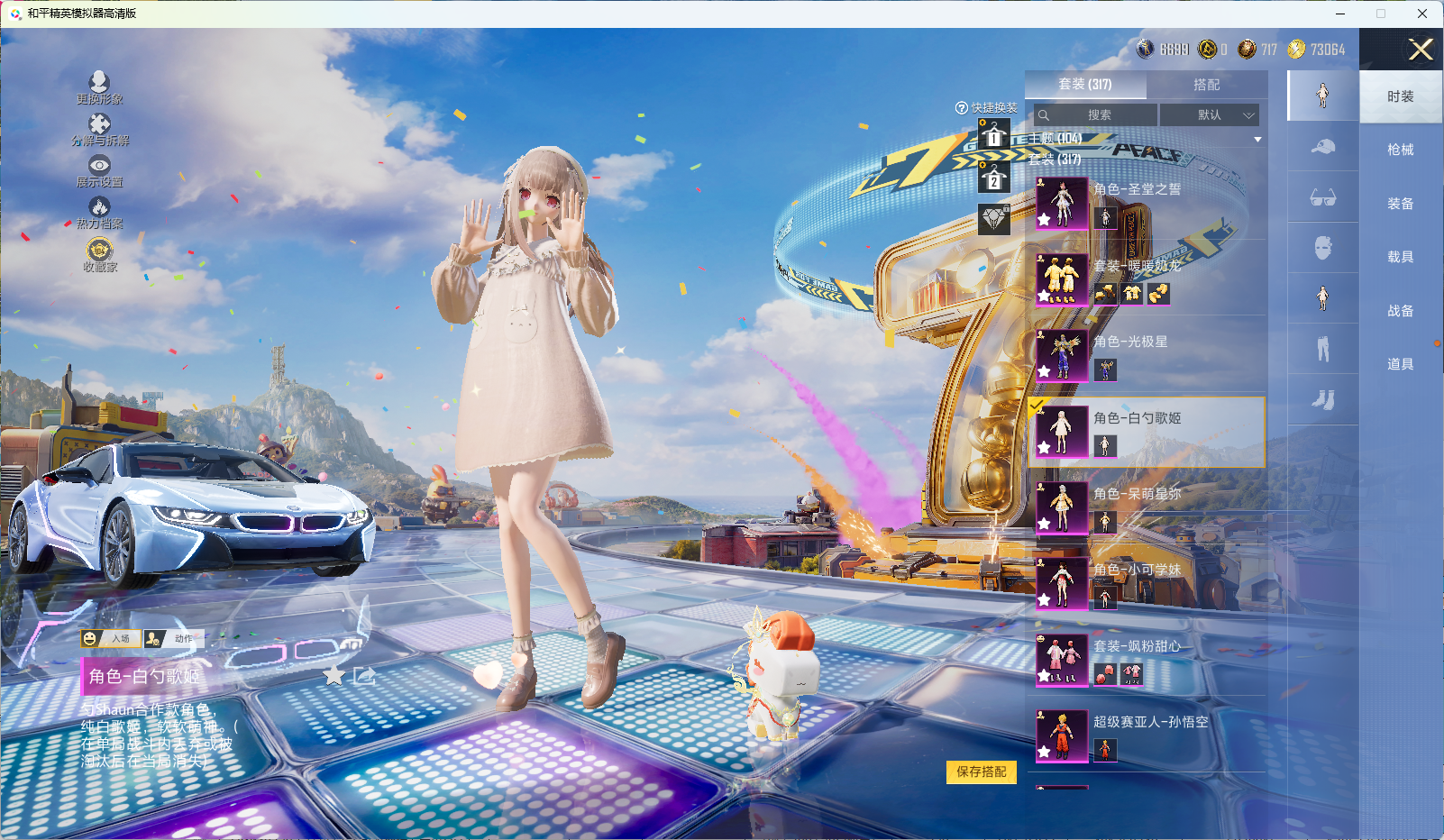1444x840 pixels.
Task: Select the 超级赛亚人-孙悟空 outfit thumbnail
Action: 1062,735
